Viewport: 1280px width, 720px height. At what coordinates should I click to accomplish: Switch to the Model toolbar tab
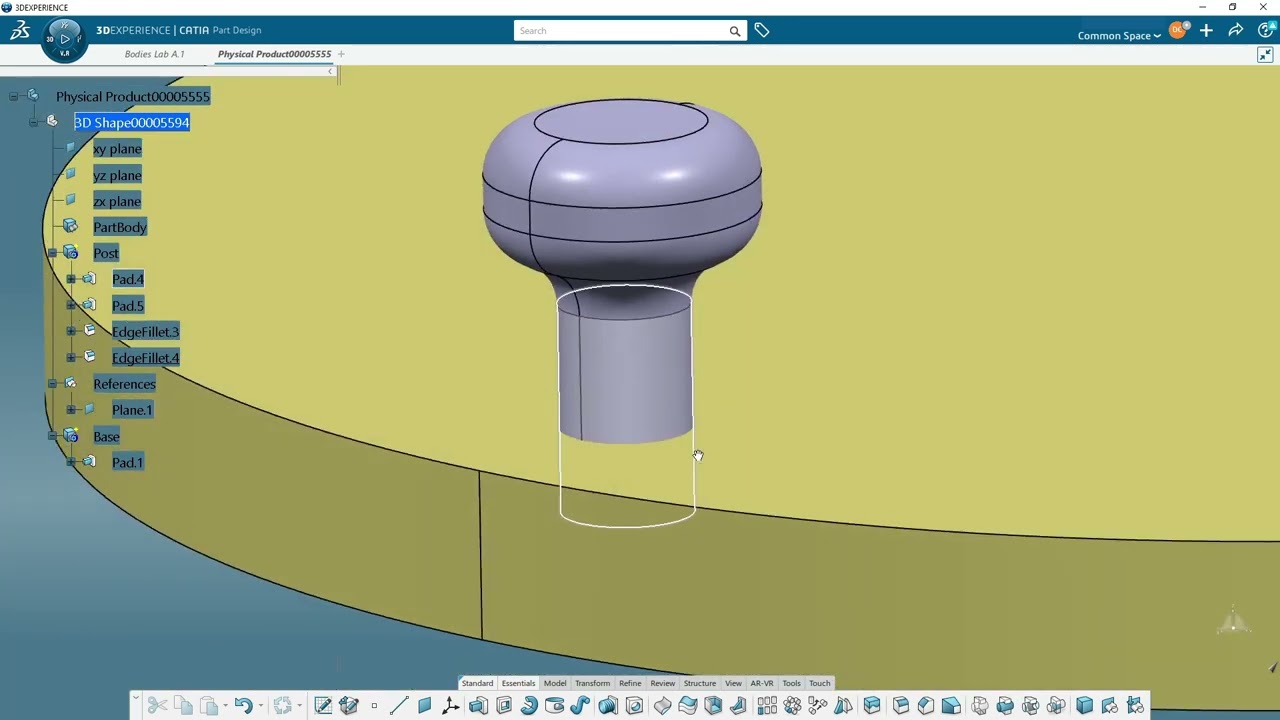click(555, 683)
